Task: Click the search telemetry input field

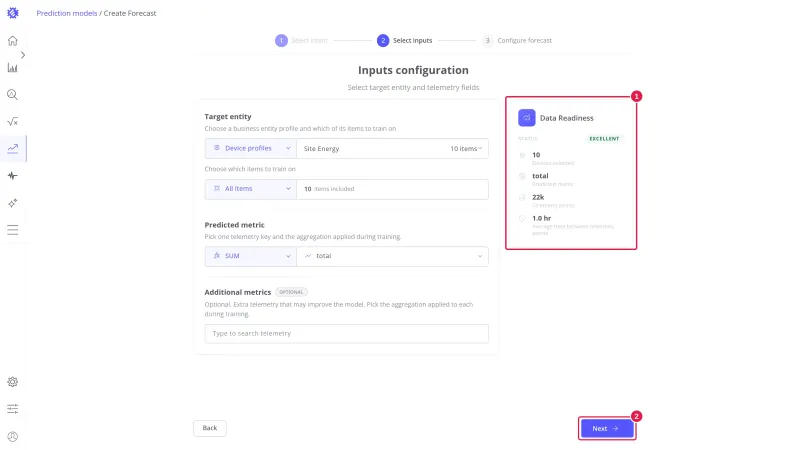Action: [x=346, y=334]
